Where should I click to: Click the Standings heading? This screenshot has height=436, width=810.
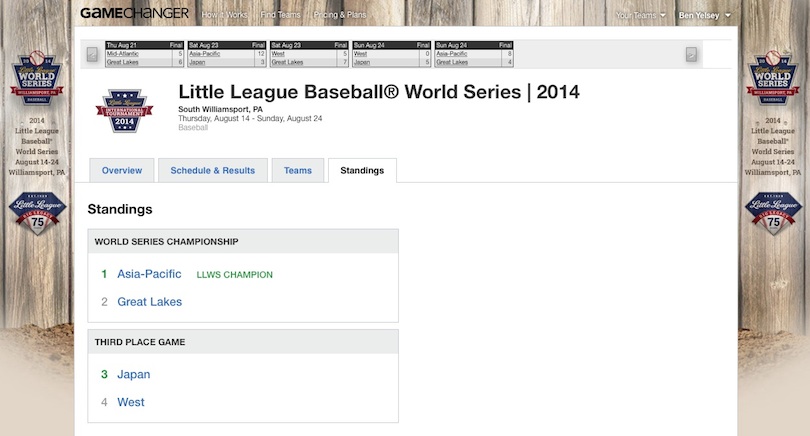pyautogui.click(x=120, y=209)
